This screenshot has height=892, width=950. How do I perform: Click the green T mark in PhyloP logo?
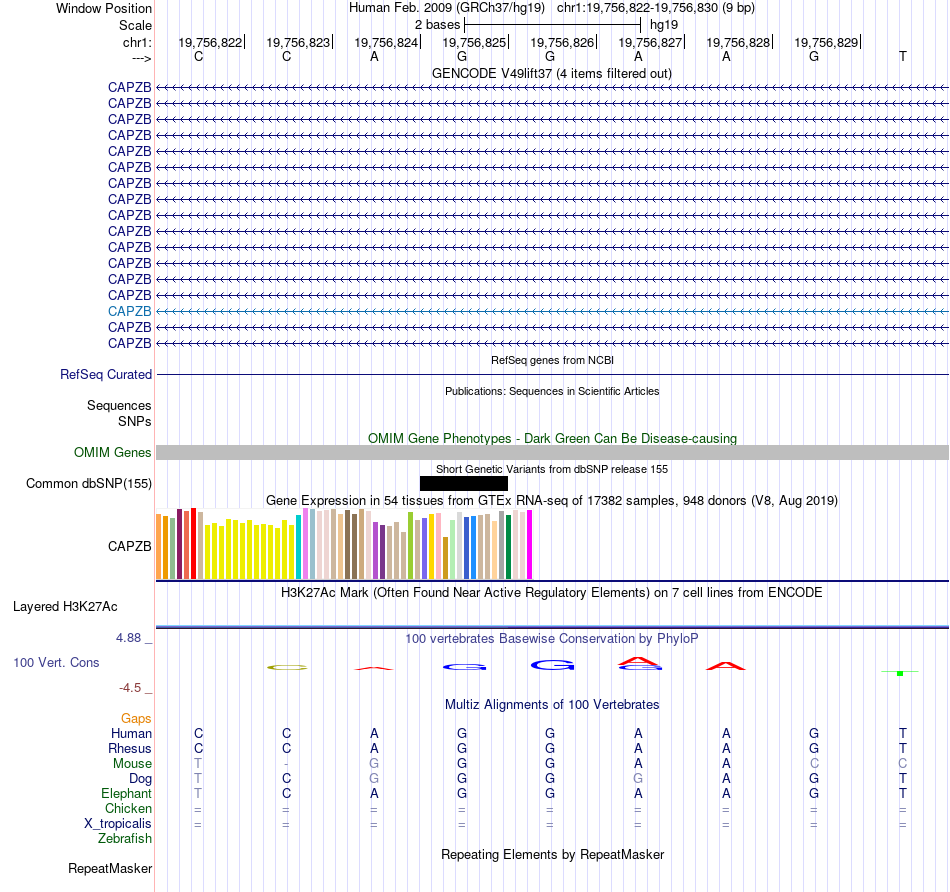(900, 673)
